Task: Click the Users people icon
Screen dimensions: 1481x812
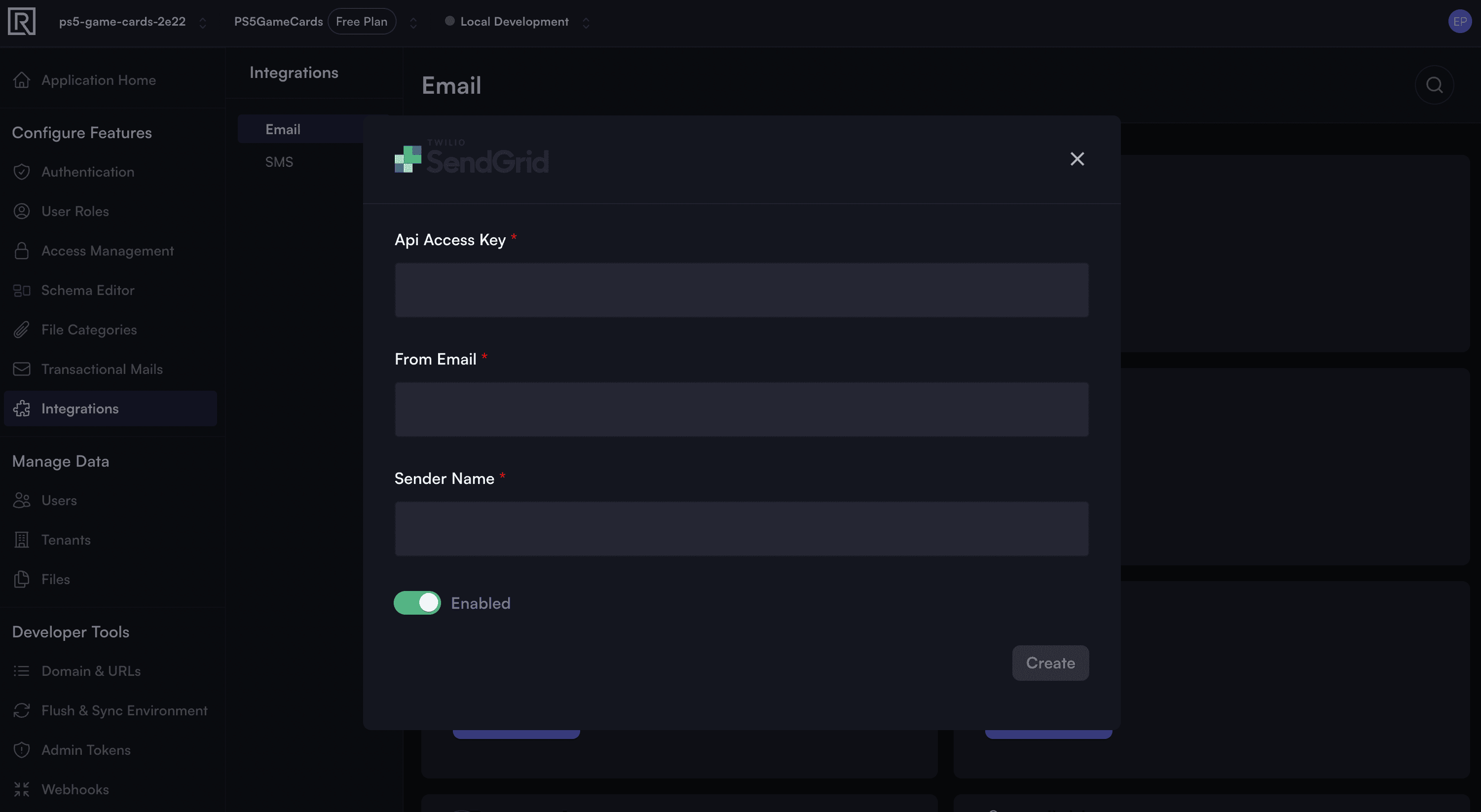Action: point(22,500)
